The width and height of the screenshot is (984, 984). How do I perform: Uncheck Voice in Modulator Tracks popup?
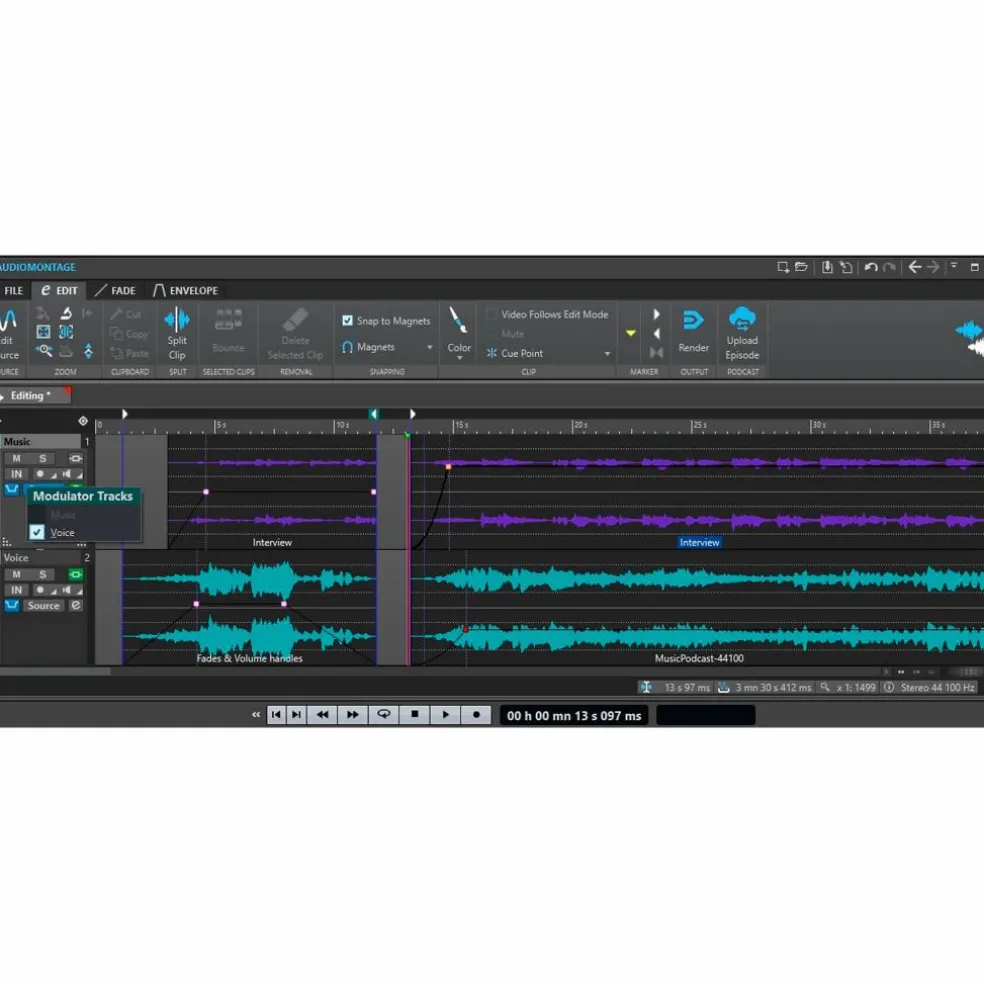pos(37,532)
